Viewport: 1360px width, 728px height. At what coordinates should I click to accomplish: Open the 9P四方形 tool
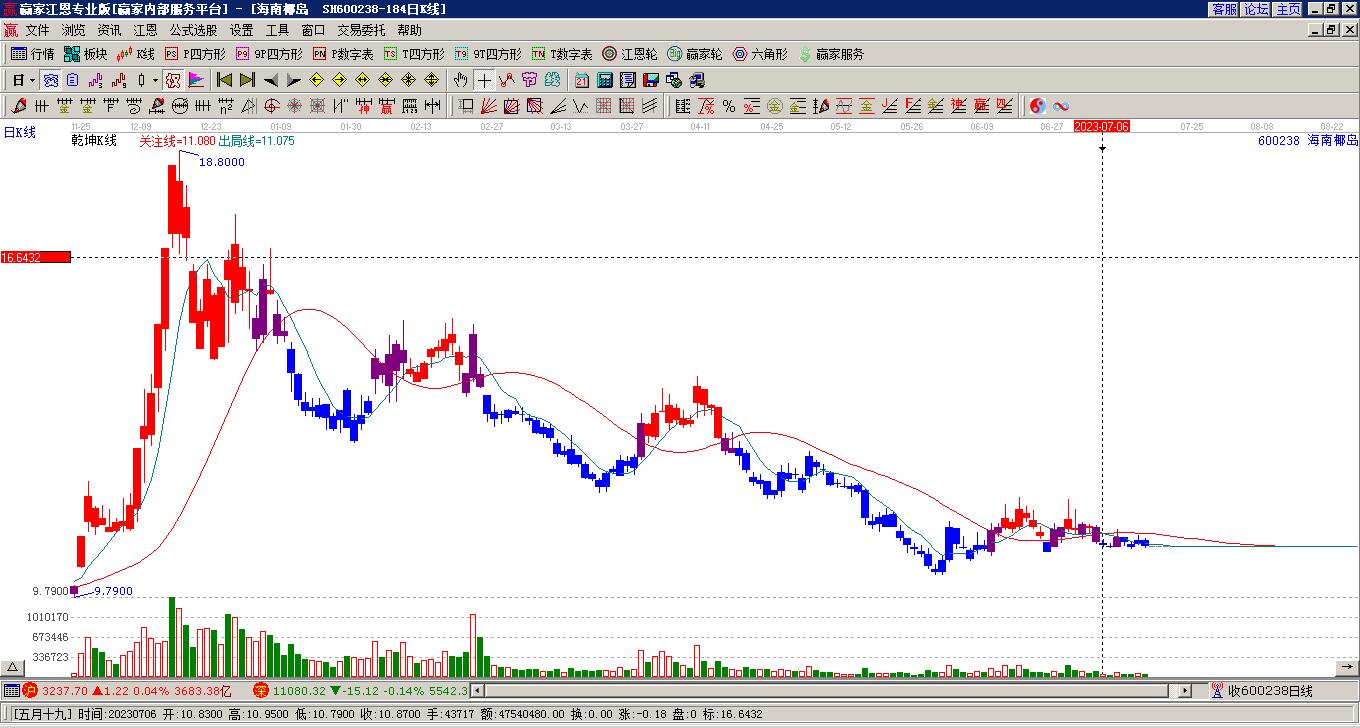pyautogui.click(x=268, y=54)
